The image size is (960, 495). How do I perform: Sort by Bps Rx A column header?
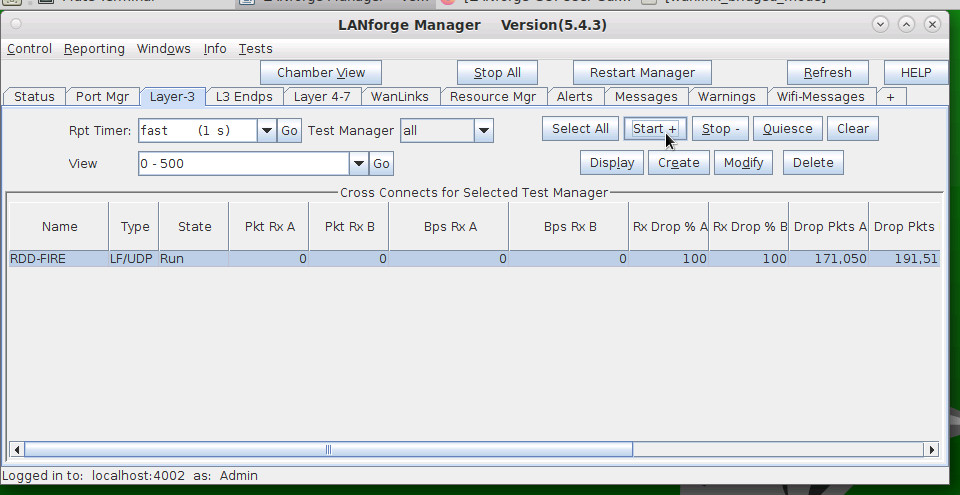(x=449, y=227)
